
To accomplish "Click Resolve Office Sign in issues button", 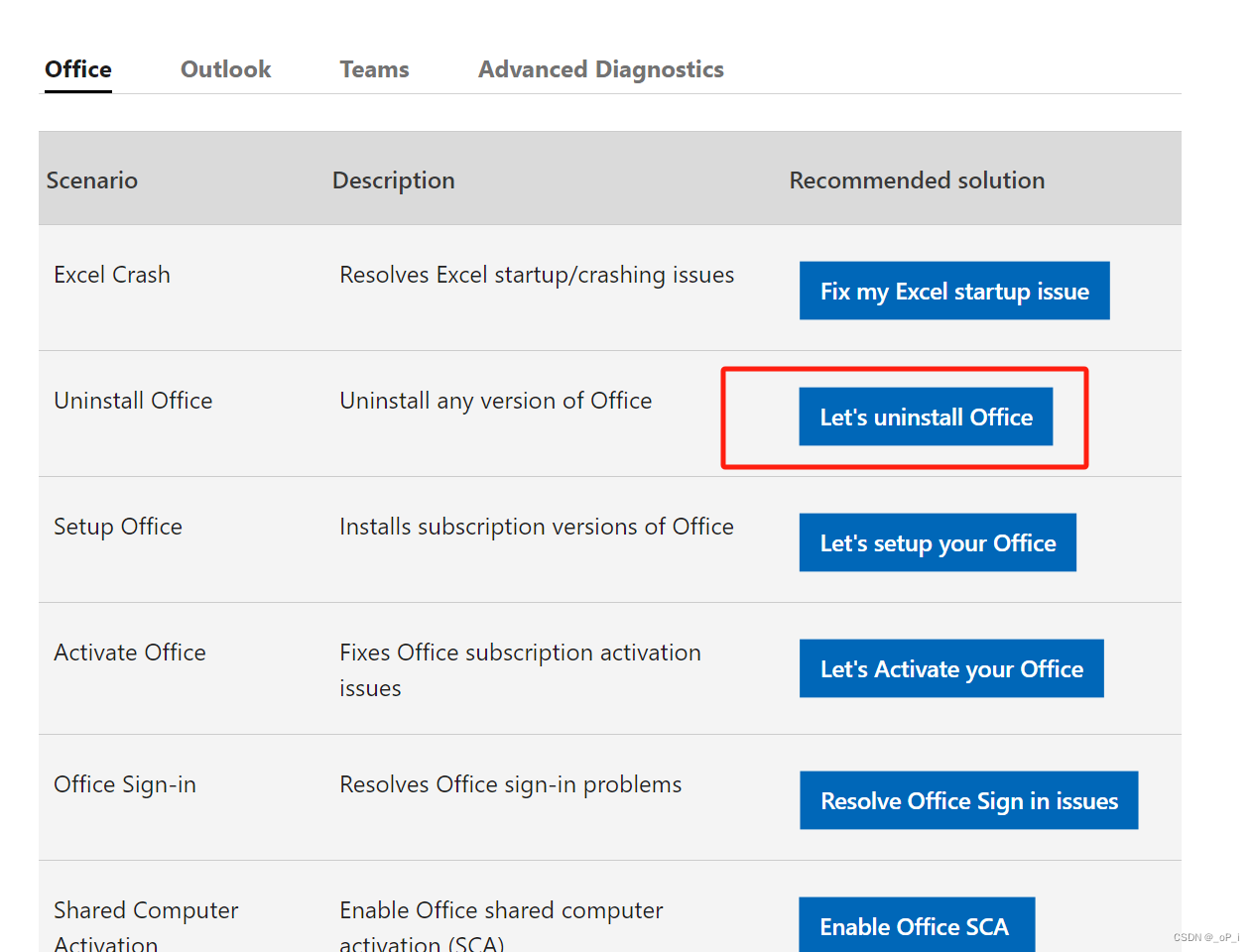I will [969, 800].
